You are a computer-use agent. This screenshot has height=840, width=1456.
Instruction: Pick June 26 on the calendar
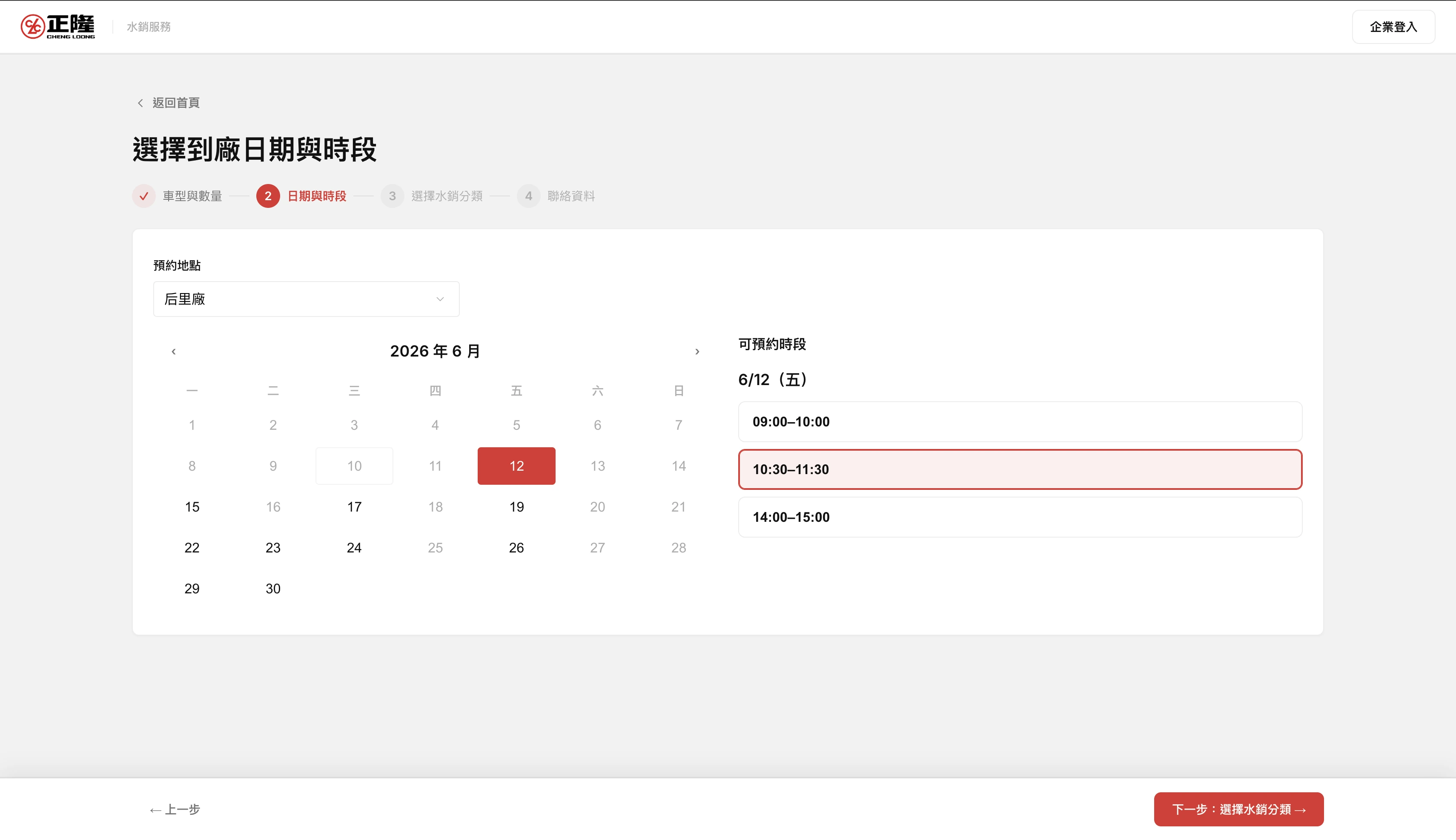coord(517,548)
